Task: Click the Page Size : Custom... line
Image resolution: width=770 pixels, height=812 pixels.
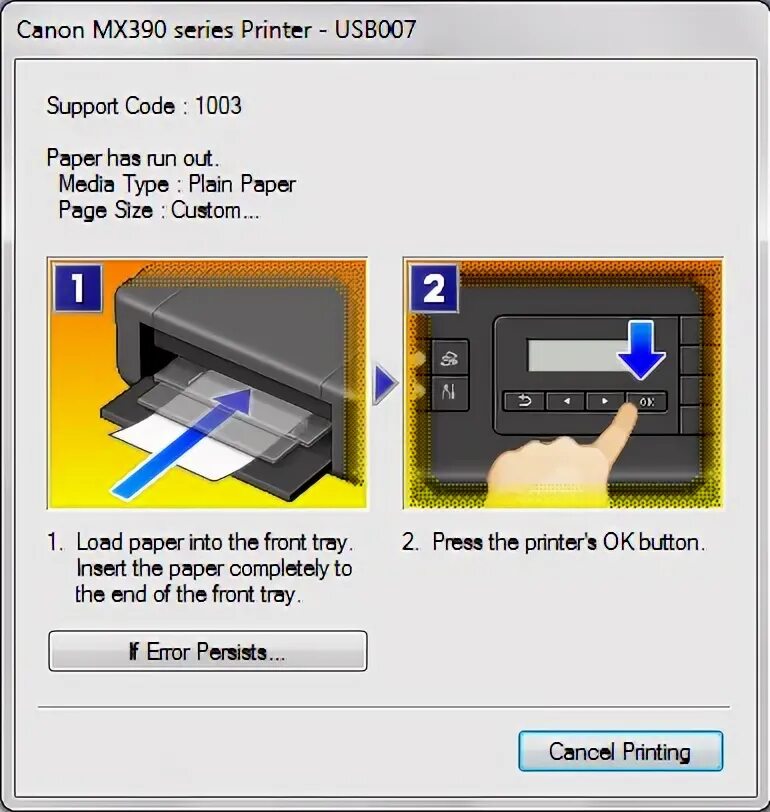Action: [x=158, y=210]
